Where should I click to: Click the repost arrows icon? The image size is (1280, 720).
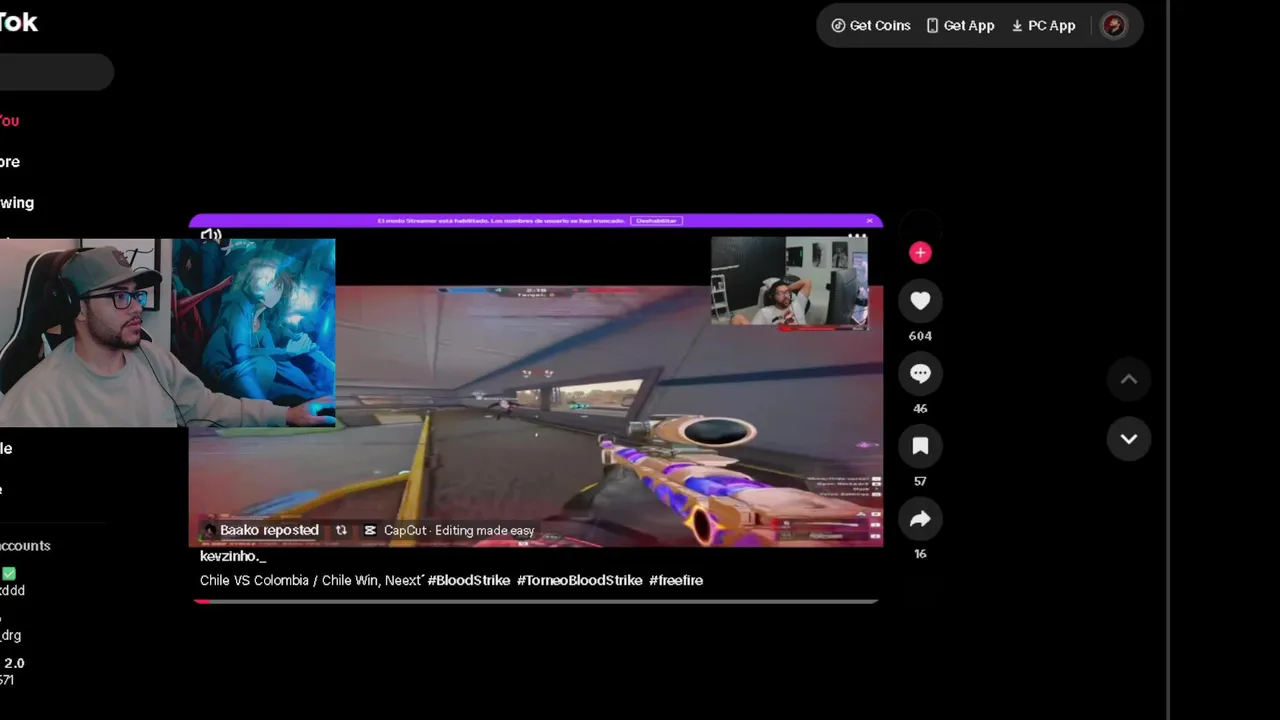[x=341, y=531]
